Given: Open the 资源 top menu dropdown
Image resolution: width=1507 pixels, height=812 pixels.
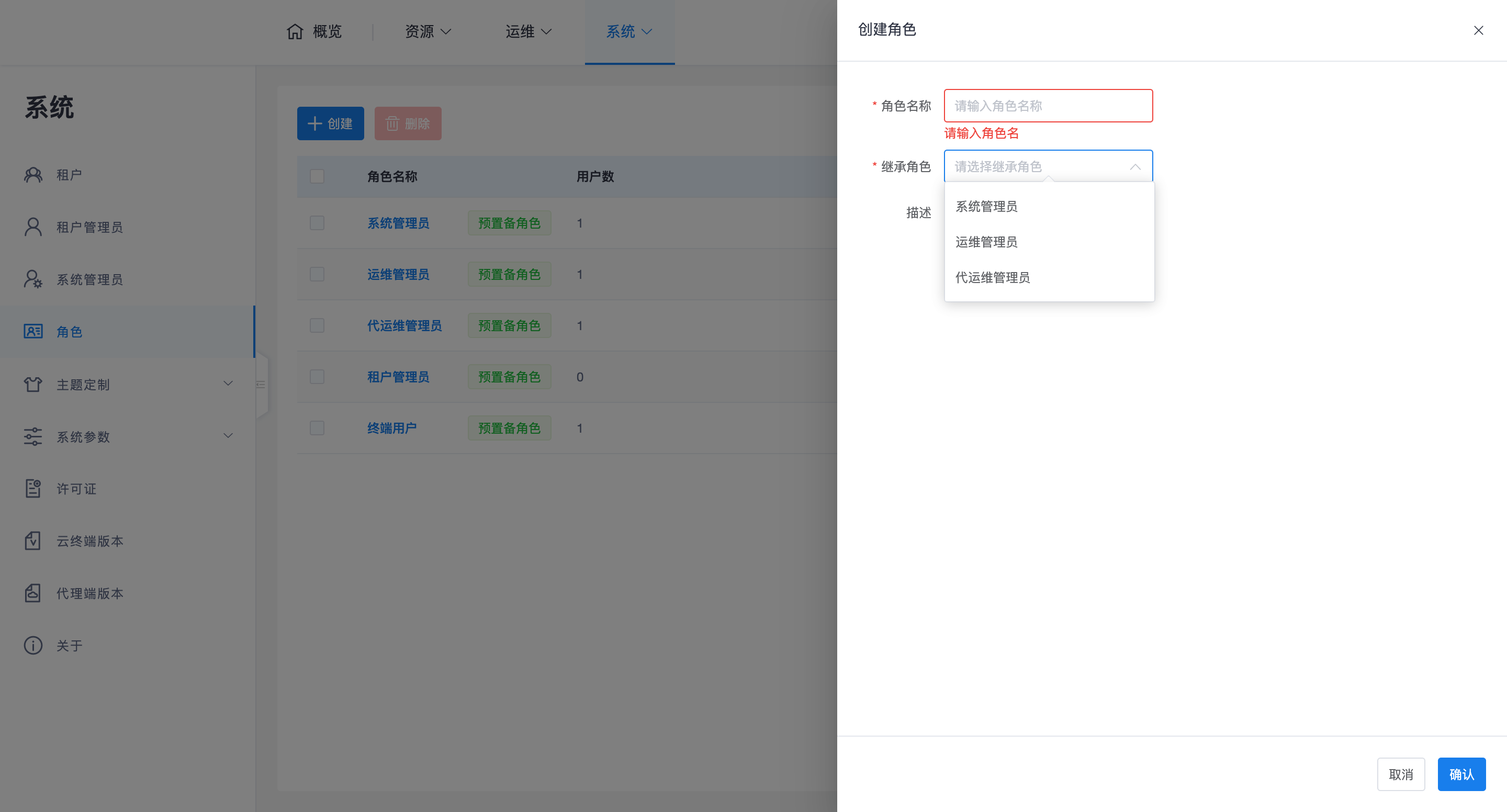Looking at the screenshot, I should [x=428, y=31].
